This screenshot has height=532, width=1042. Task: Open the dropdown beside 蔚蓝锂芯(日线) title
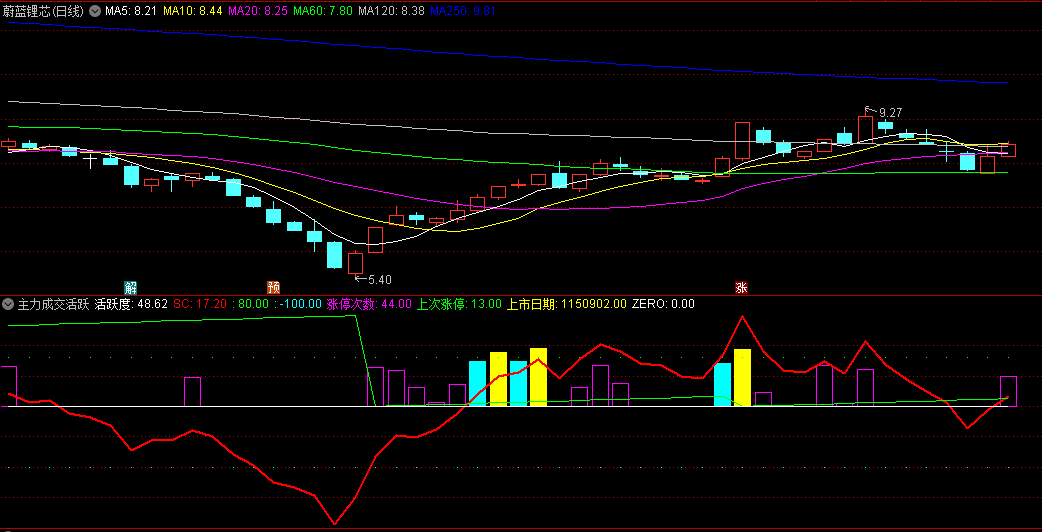(95, 11)
